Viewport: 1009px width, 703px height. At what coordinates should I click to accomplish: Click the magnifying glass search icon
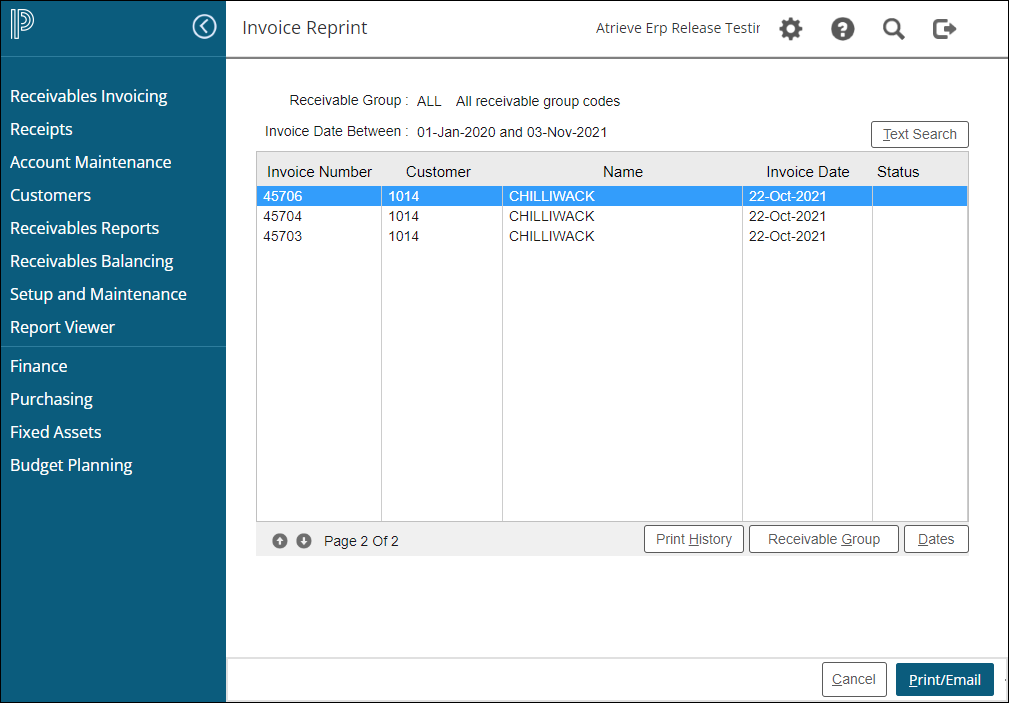(893, 29)
